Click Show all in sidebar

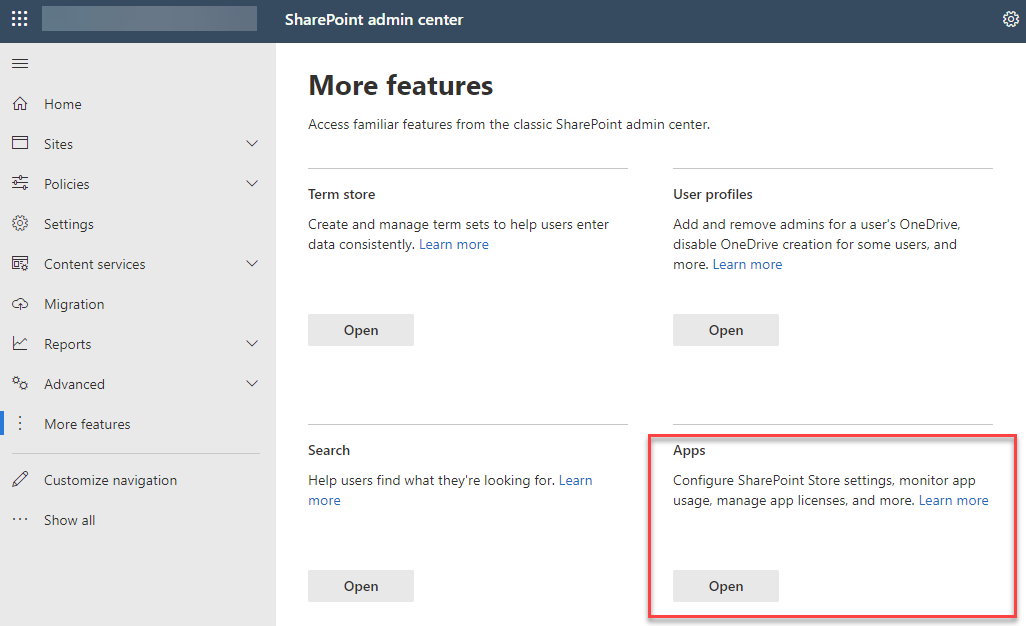(x=69, y=520)
